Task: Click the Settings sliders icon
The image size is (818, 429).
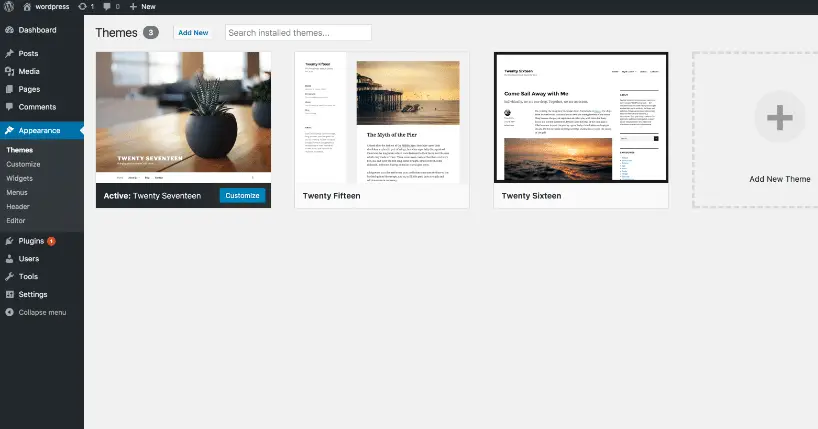Action: 9,294
